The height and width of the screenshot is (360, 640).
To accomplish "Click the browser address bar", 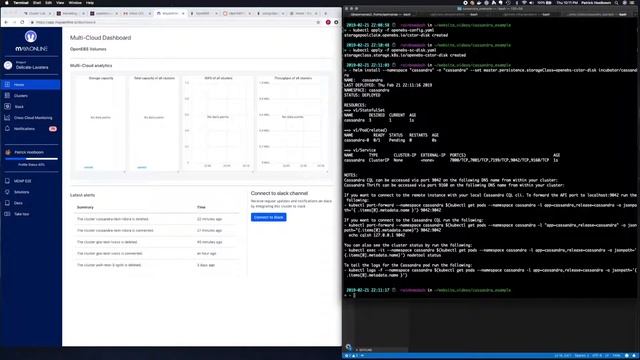I will [x=176, y=22].
